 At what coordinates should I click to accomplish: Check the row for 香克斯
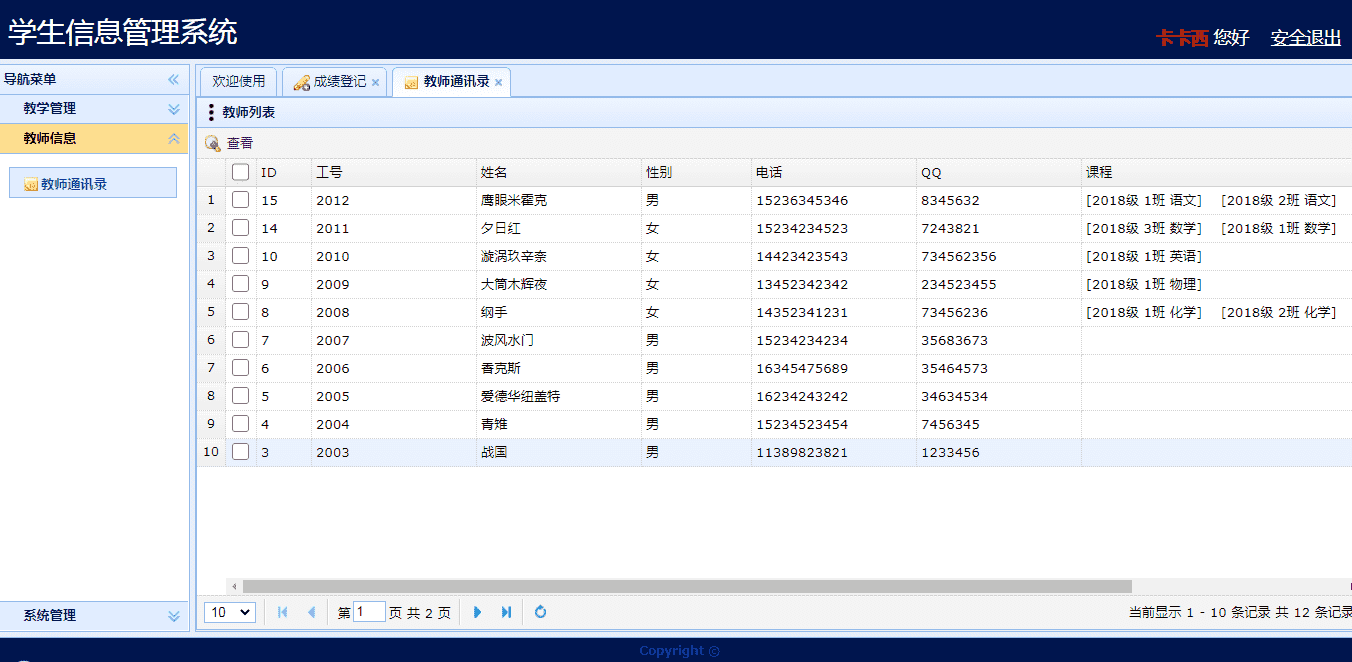point(240,368)
